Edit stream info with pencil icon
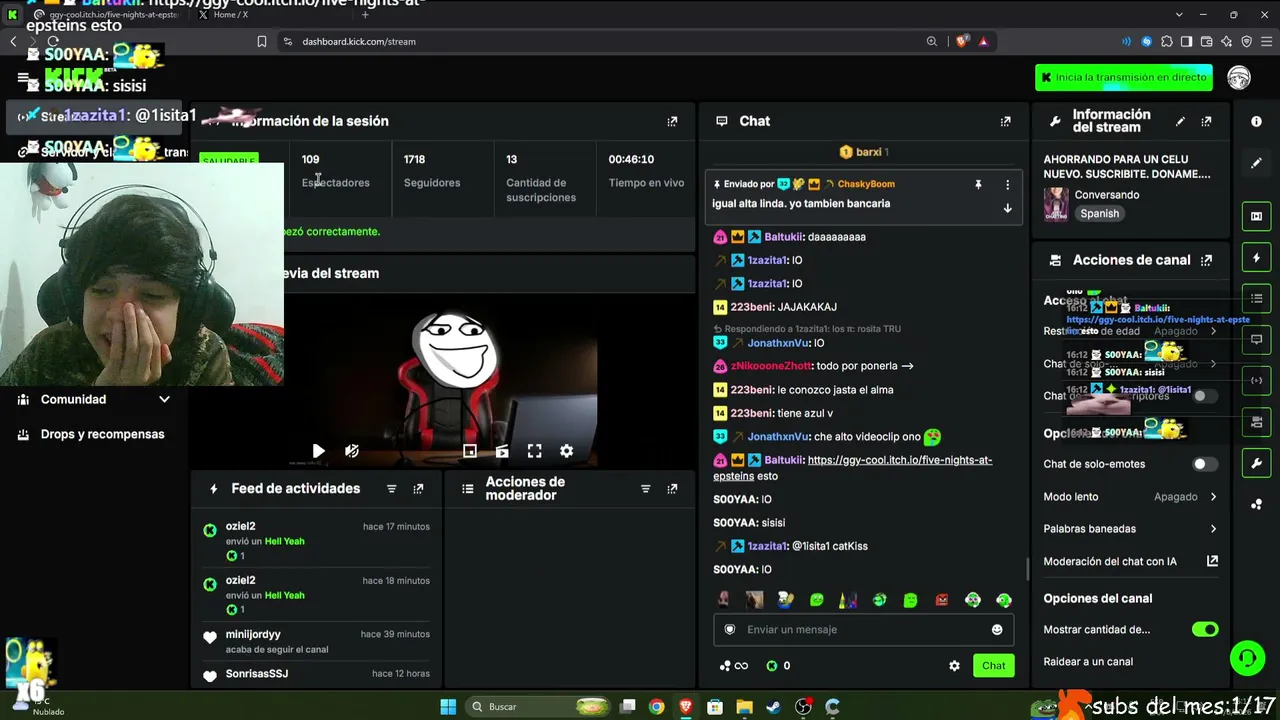1280x720 pixels. tap(1180, 121)
